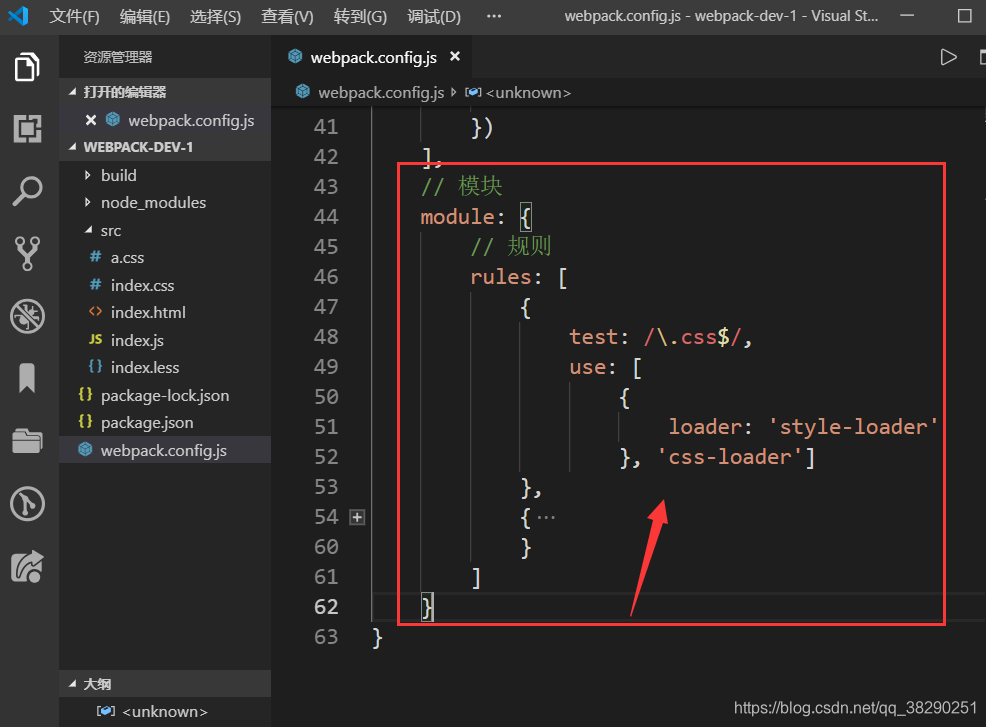Image resolution: width=986 pixels, height=727 pixels.
Task: Minimize the VS Code window
Action: (x=907, y=16)
